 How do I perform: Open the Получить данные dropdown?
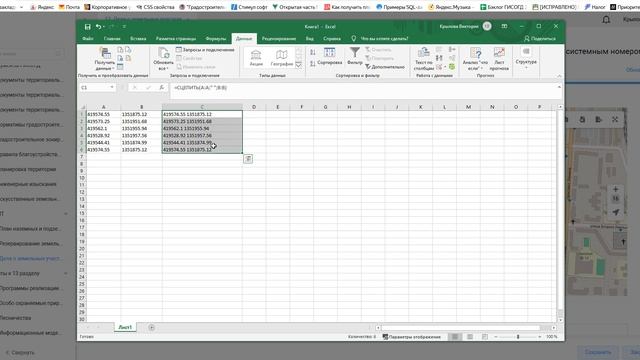click(x=105, y=59)
